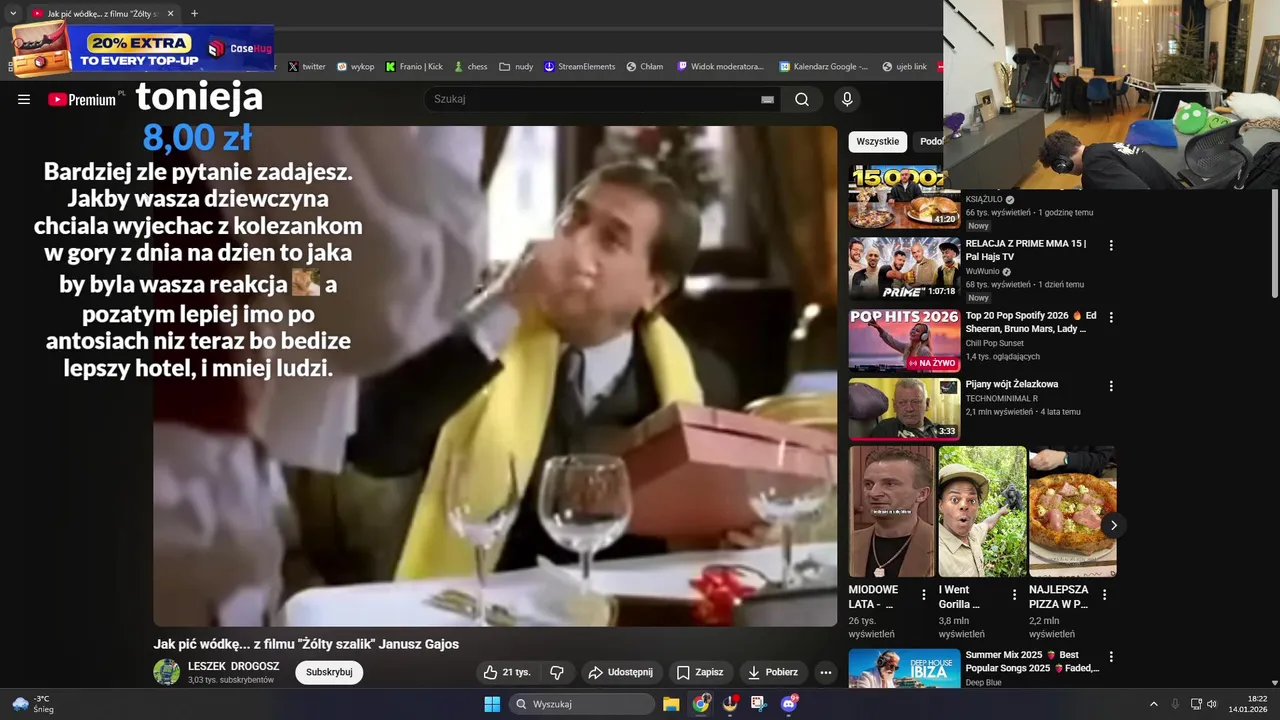Viewport: 1280px width, 720px height.
Task: Open the MIODOWE LATA short thumbnail
Action: tap(892, 511)
